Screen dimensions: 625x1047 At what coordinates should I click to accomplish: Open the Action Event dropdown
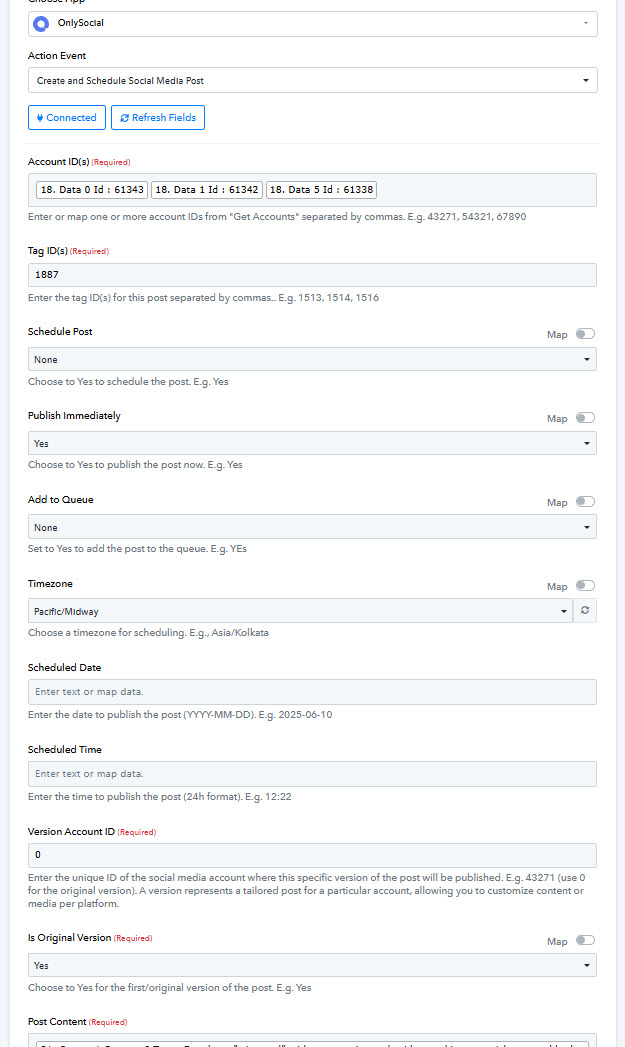(x=312, y=80)
